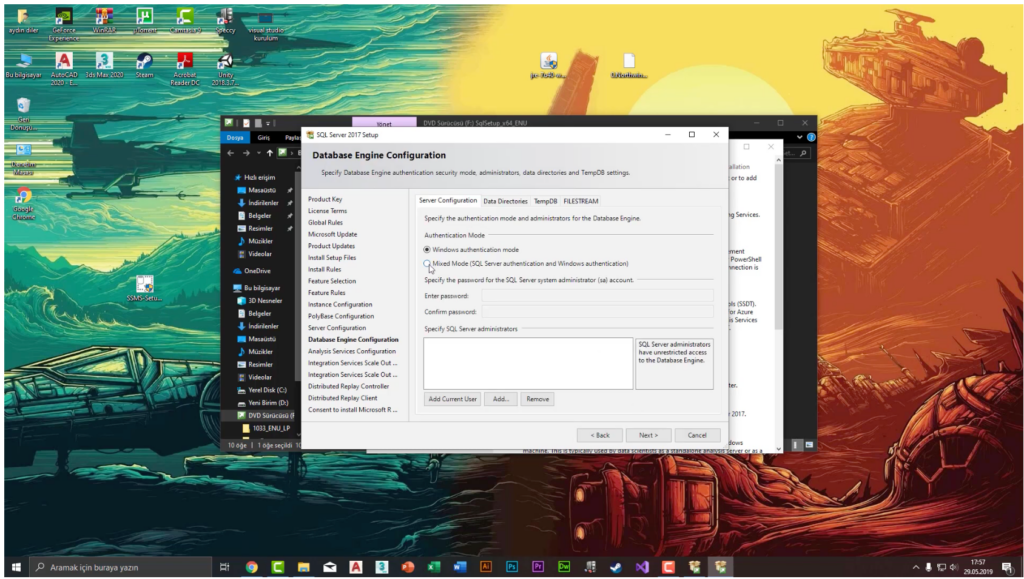
Task: Go to the FILESTREAM tab
Action: 581,201
